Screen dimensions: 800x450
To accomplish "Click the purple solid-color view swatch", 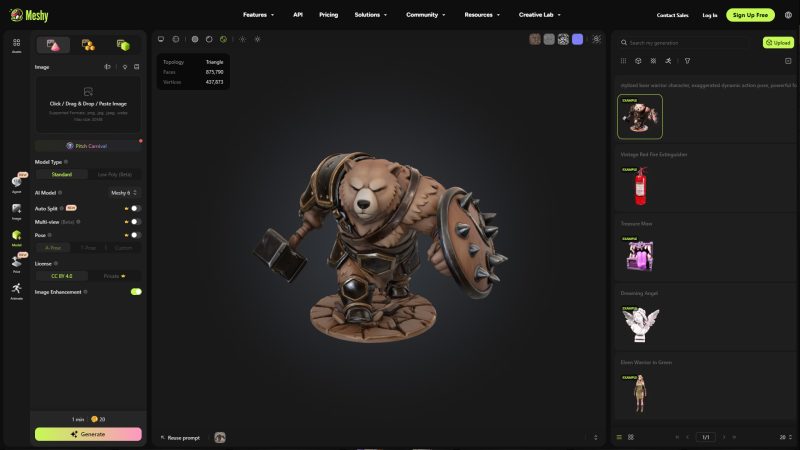I will coord(578,39).
